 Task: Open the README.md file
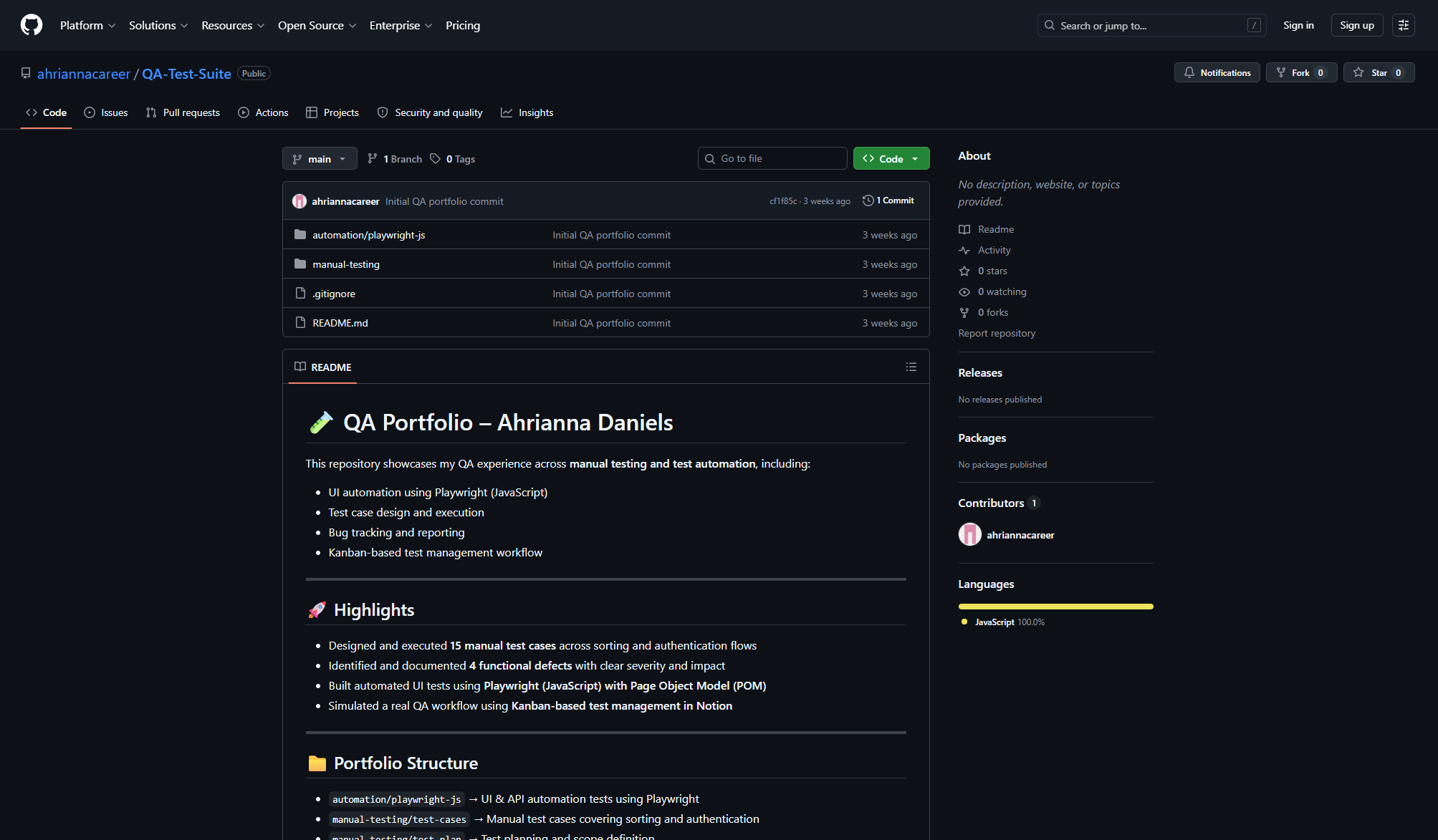click(x=340, y=323)
